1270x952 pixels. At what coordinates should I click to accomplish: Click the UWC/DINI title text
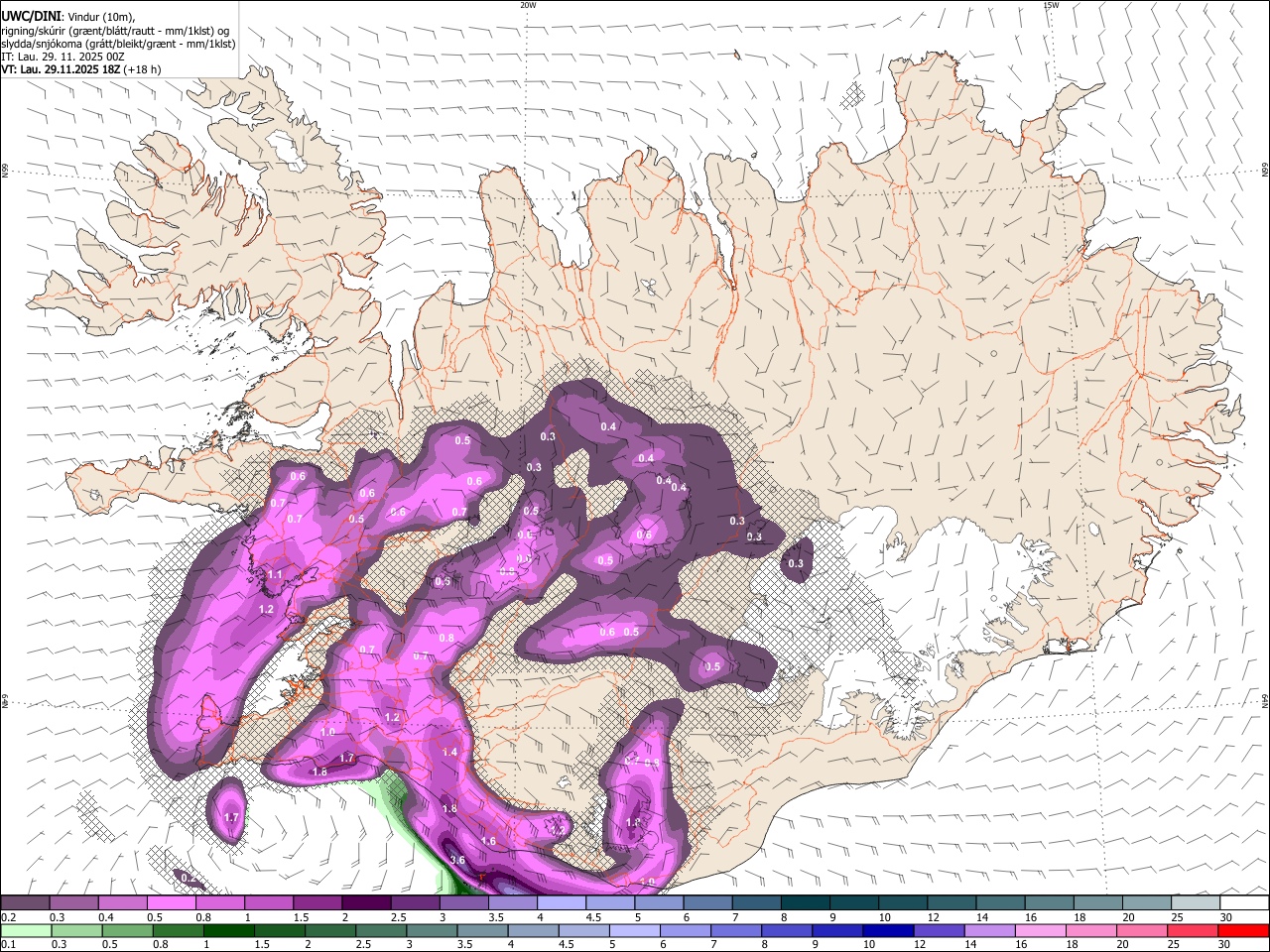point(30,15)
